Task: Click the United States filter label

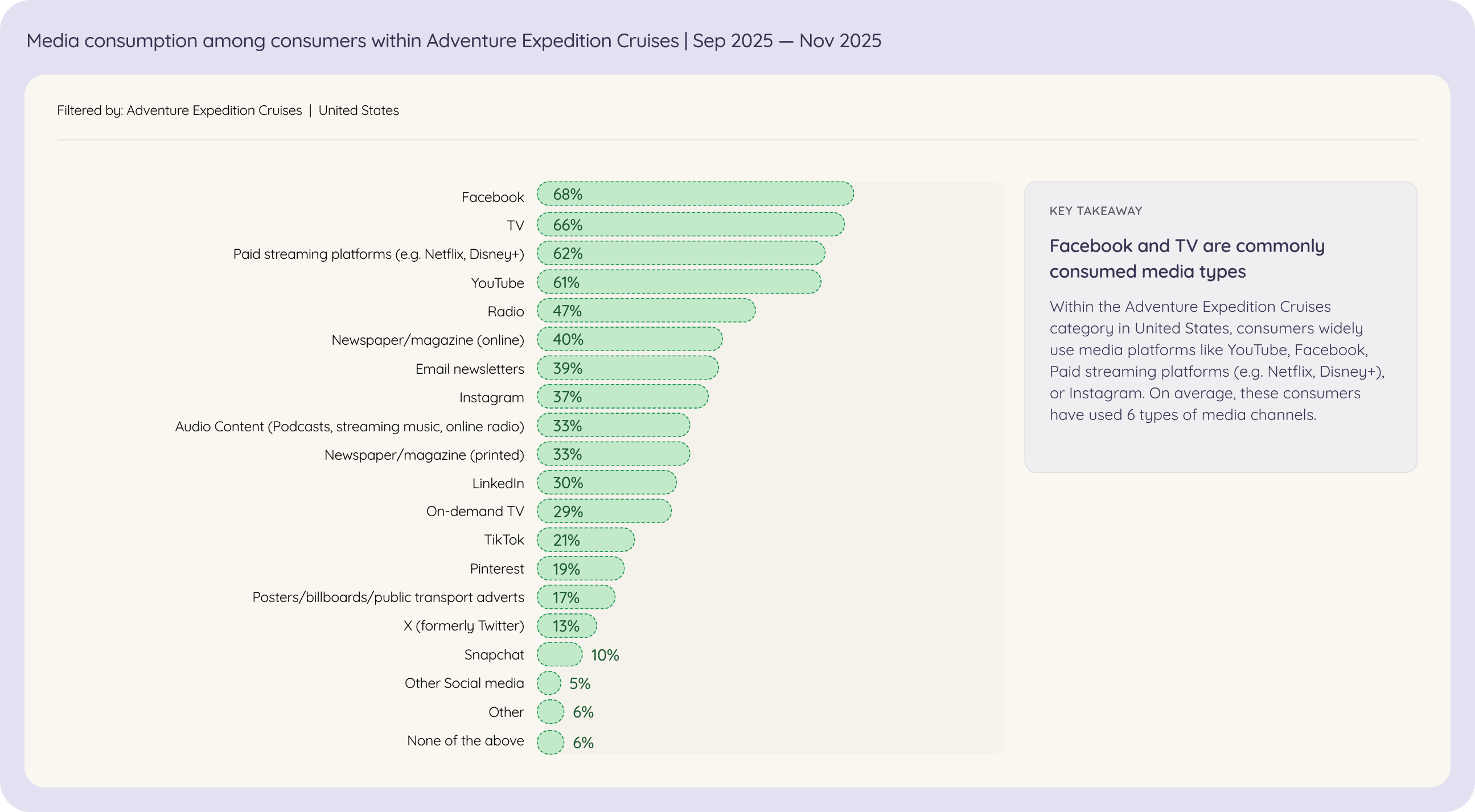Action: pos(359,110)
